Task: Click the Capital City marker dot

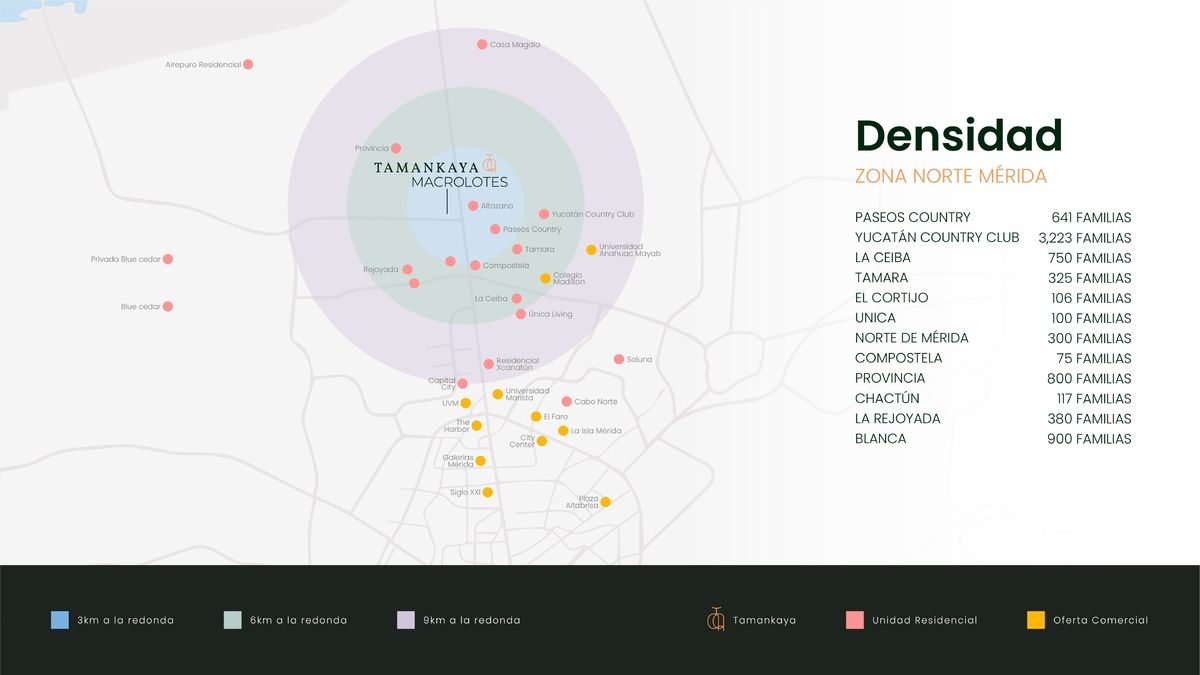Action: pos(462,383)
